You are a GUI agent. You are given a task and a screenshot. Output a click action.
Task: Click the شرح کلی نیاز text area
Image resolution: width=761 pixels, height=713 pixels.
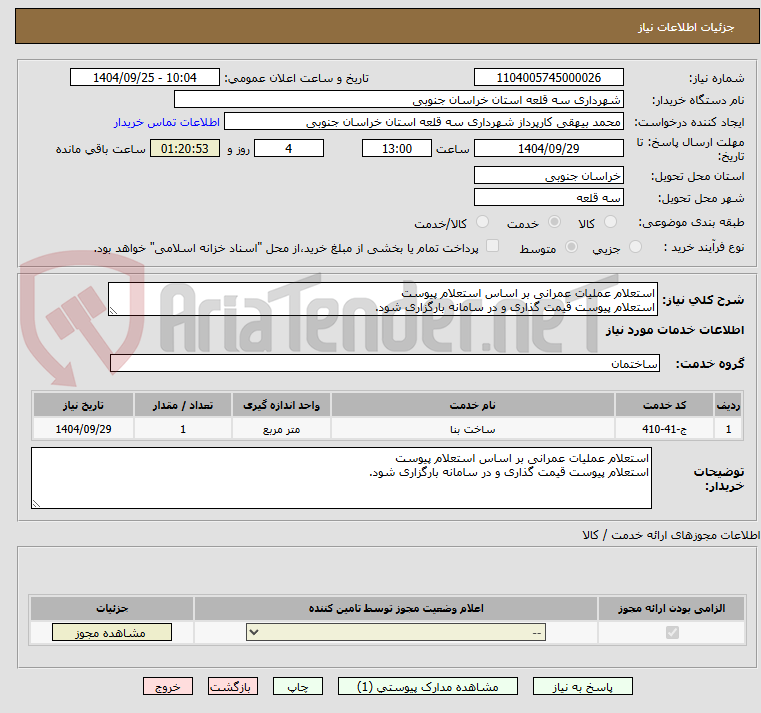383,299
